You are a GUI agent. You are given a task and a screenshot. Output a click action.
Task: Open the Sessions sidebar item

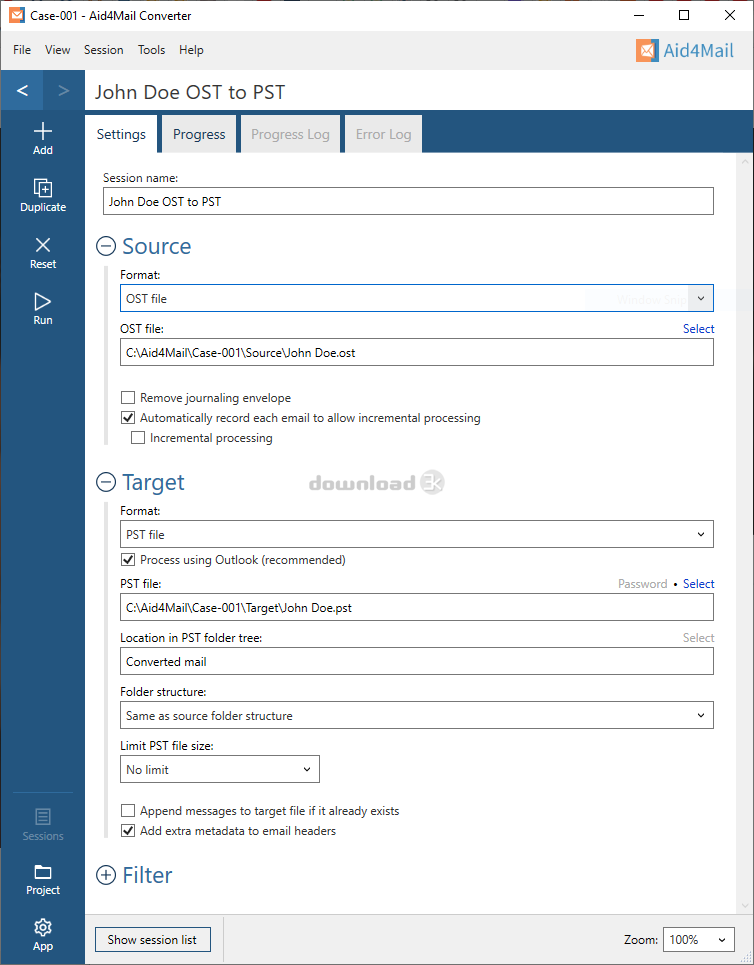tap(42, 825)
